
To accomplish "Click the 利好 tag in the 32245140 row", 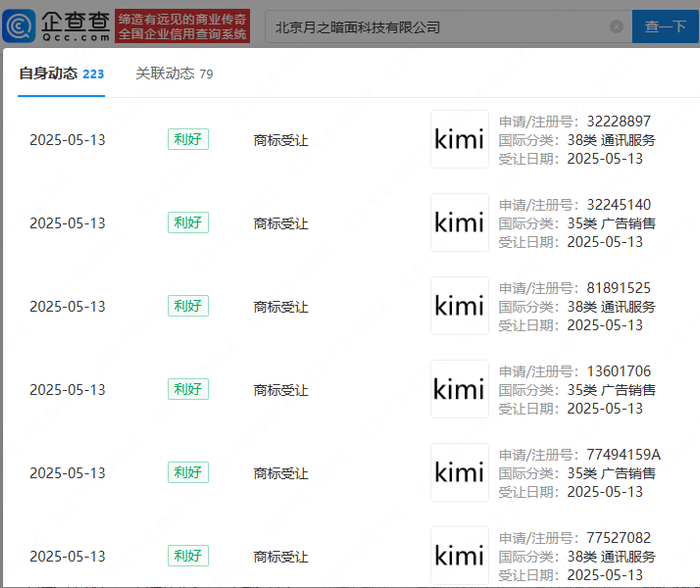I will (188, 222).
